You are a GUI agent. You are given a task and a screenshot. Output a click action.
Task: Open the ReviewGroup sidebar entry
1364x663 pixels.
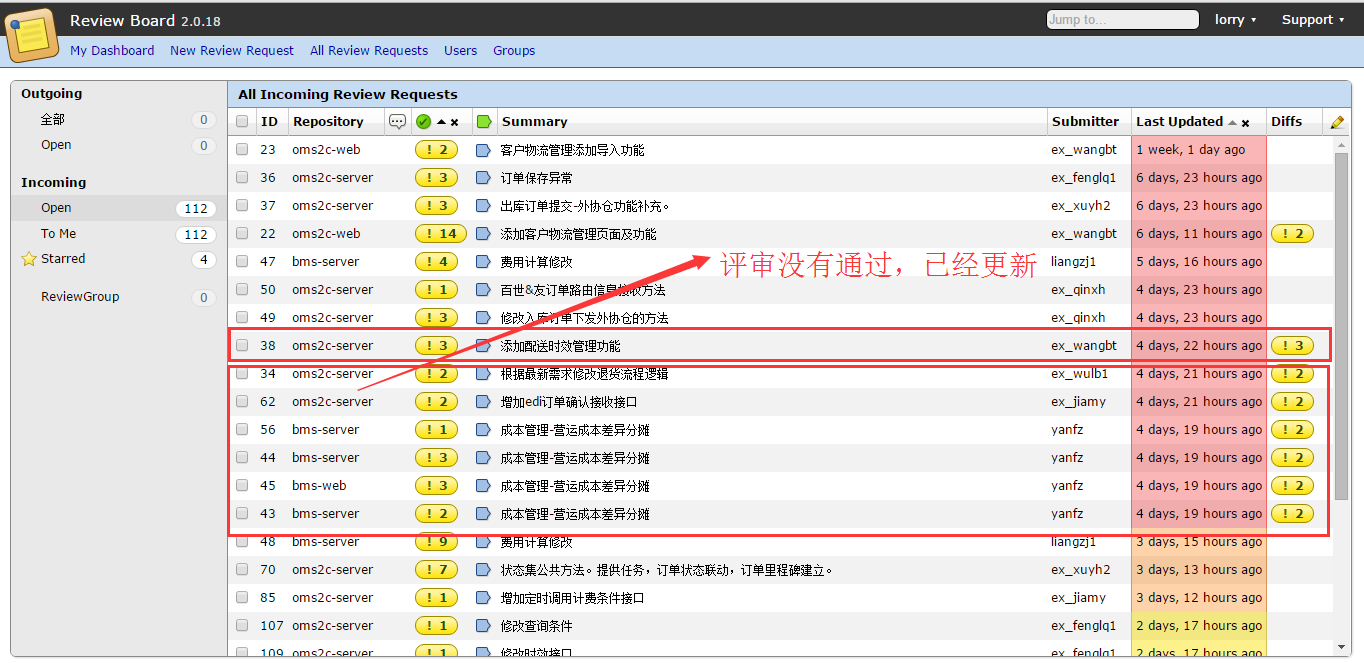120,297
